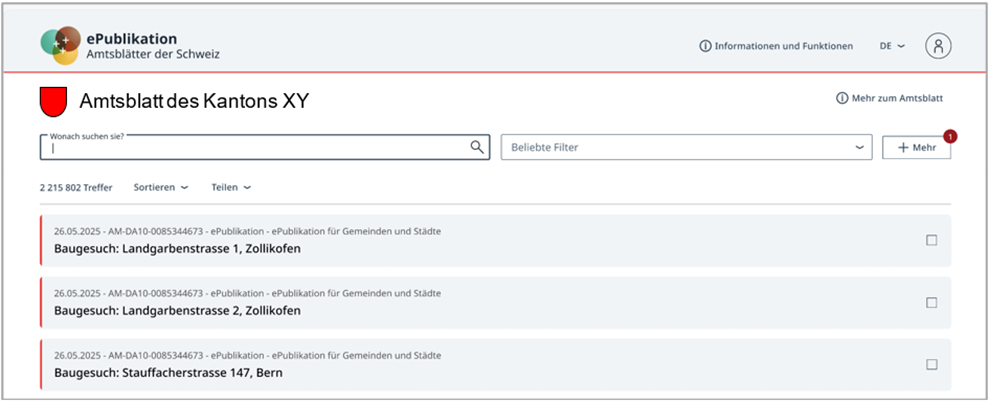The width and height of the screenshot is (989, 402).
Task: Open the Teilen menu
Action: pos(230,187)
